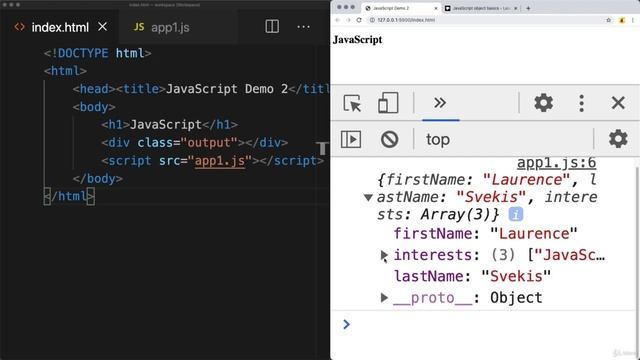Go back in the browser
The width and height of the screenshot is (640, 360).
point(338,20)
